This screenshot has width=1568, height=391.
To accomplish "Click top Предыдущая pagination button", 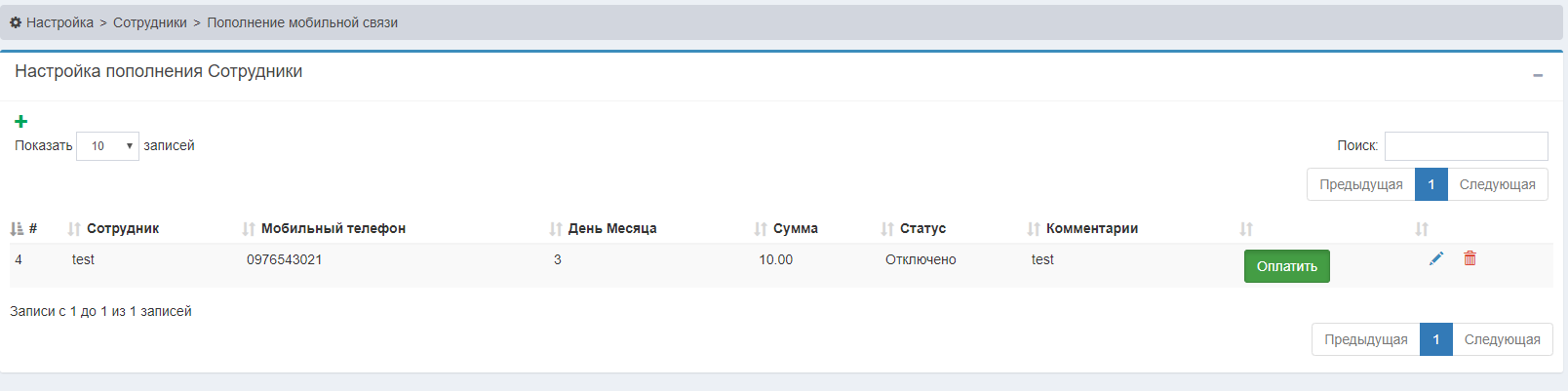I will (x=1360, y=184).
